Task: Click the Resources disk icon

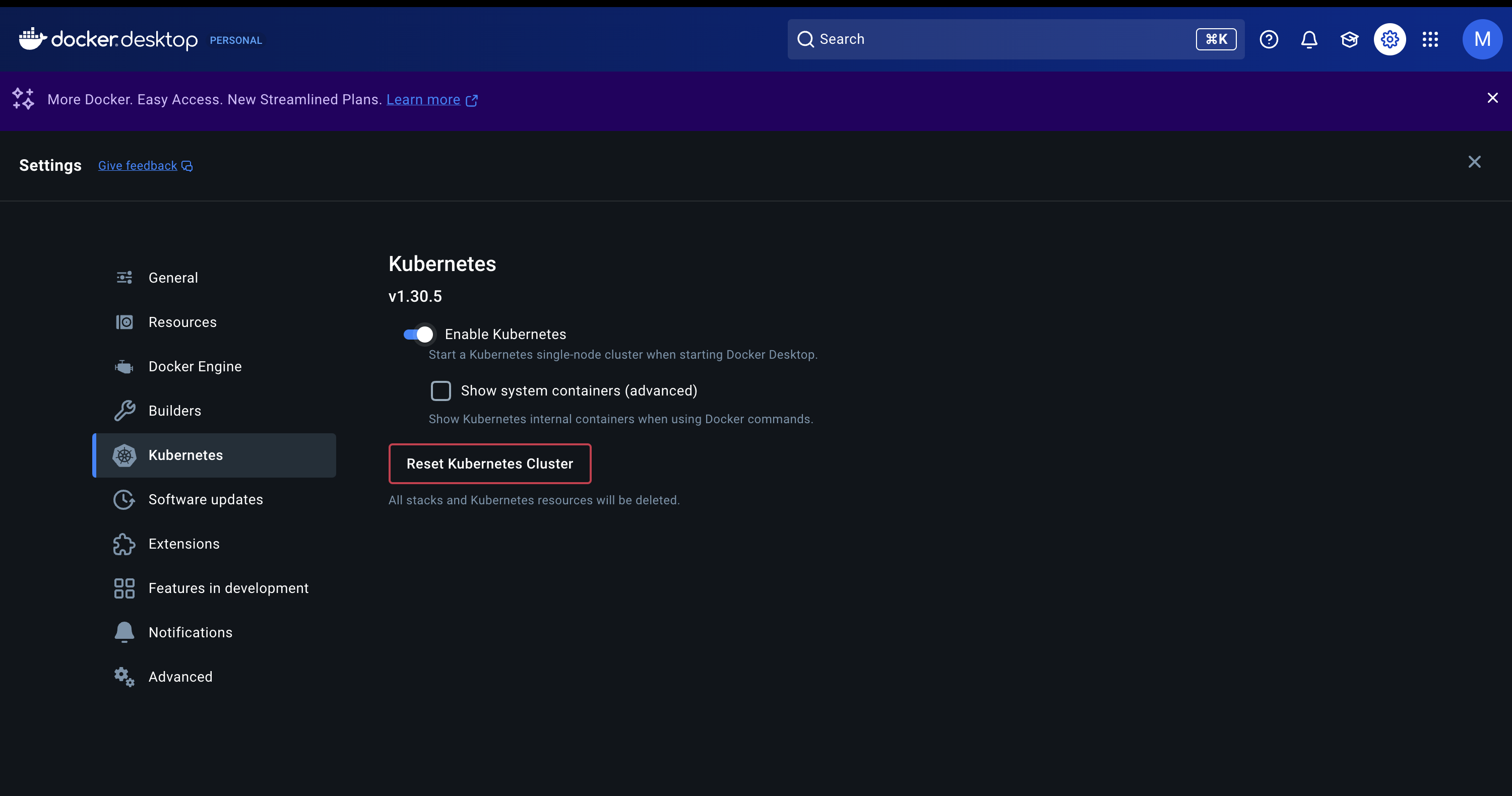Action: (124, 322)
